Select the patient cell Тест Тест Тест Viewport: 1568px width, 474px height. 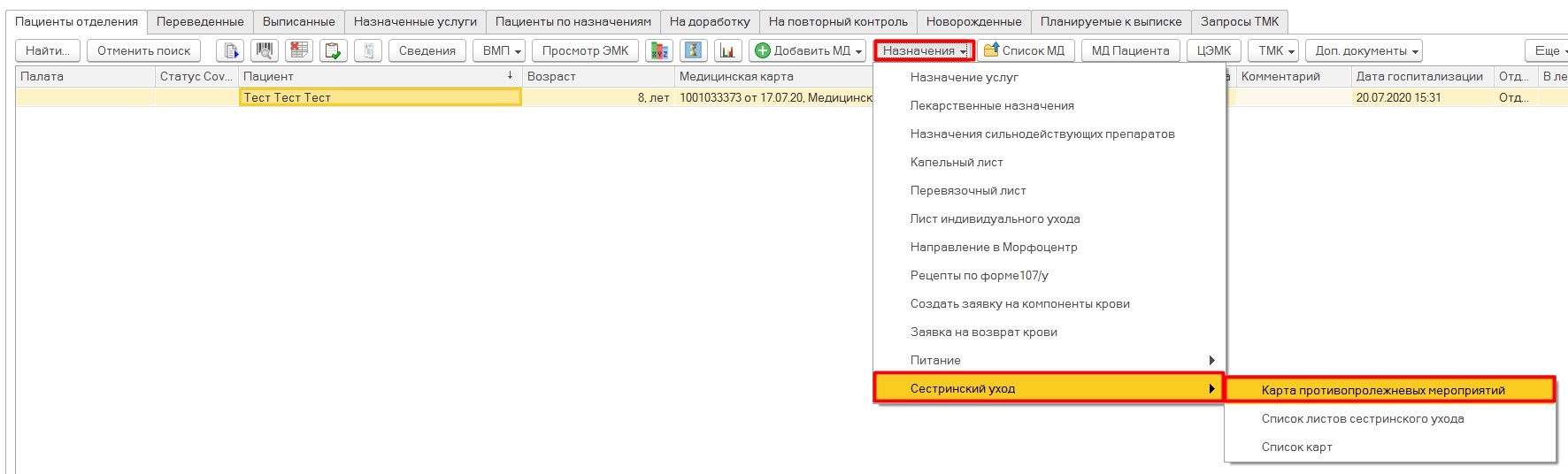click(x=380, y=97)
